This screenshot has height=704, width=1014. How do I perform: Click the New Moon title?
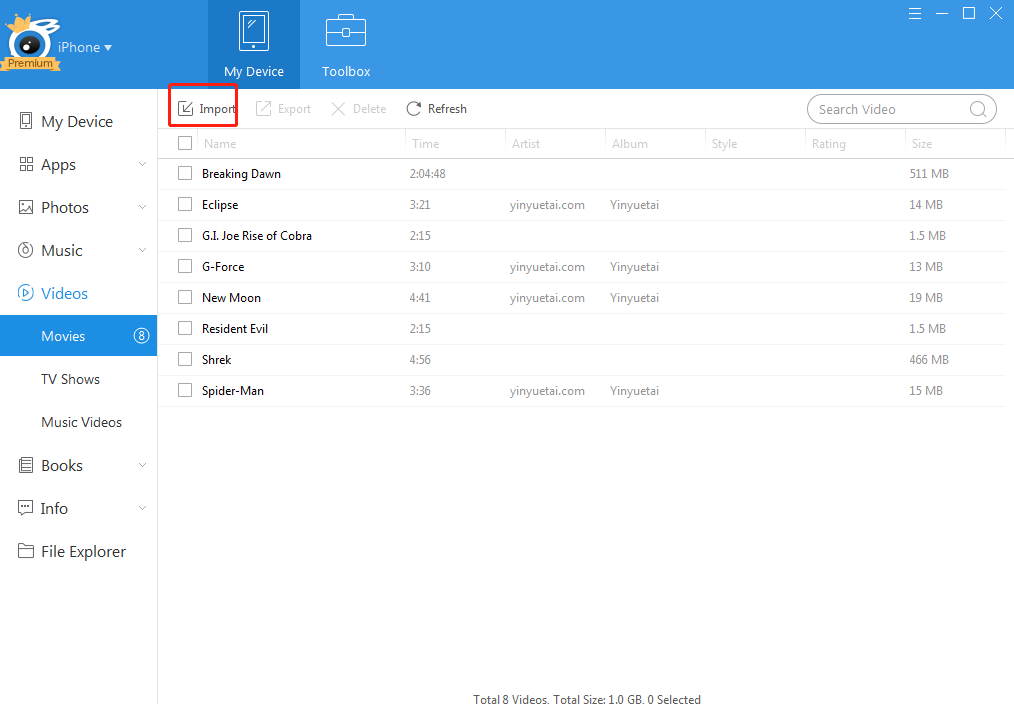231,298
